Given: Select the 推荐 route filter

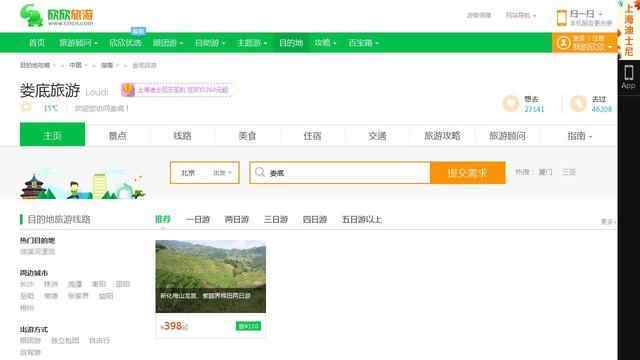Looking at the screenshot, I should tap(162, 220).
